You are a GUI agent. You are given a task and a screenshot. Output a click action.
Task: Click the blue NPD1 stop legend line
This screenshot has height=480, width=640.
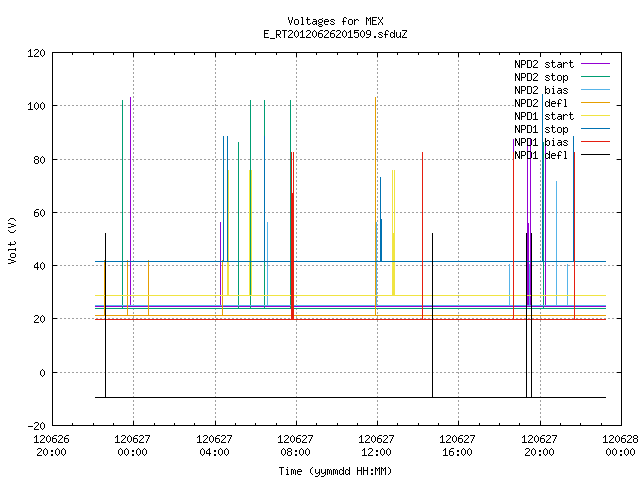(x=595, y=129)
